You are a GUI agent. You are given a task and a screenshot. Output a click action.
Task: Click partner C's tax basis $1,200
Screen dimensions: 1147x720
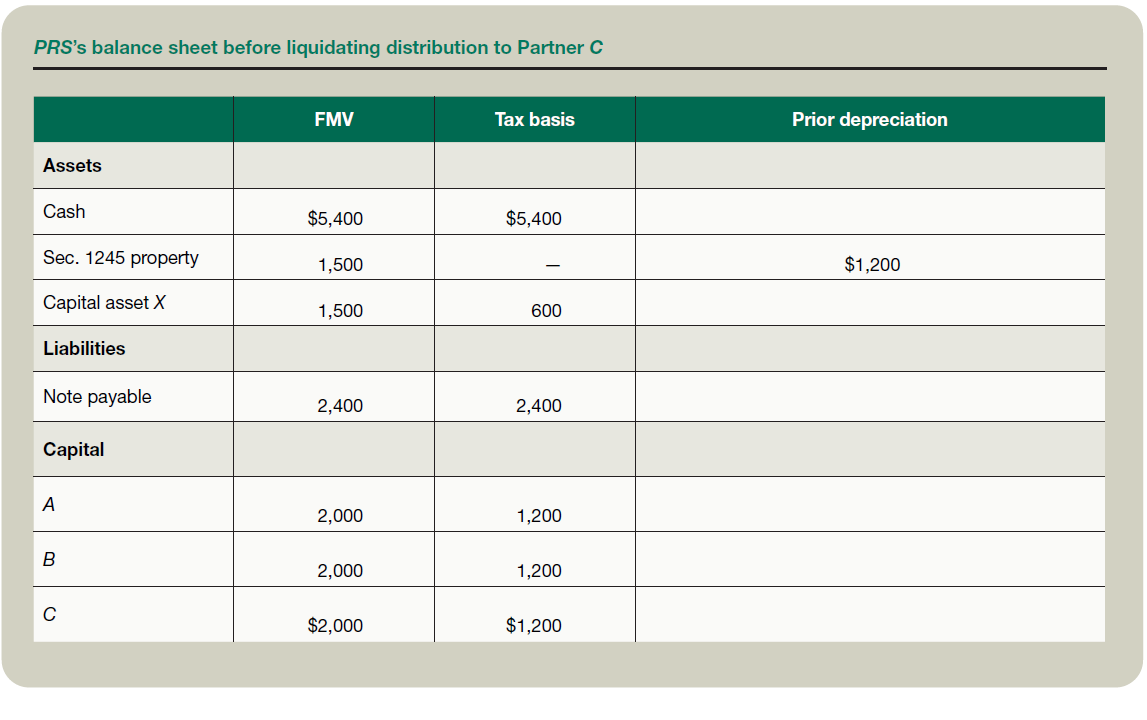coord(534,626)
